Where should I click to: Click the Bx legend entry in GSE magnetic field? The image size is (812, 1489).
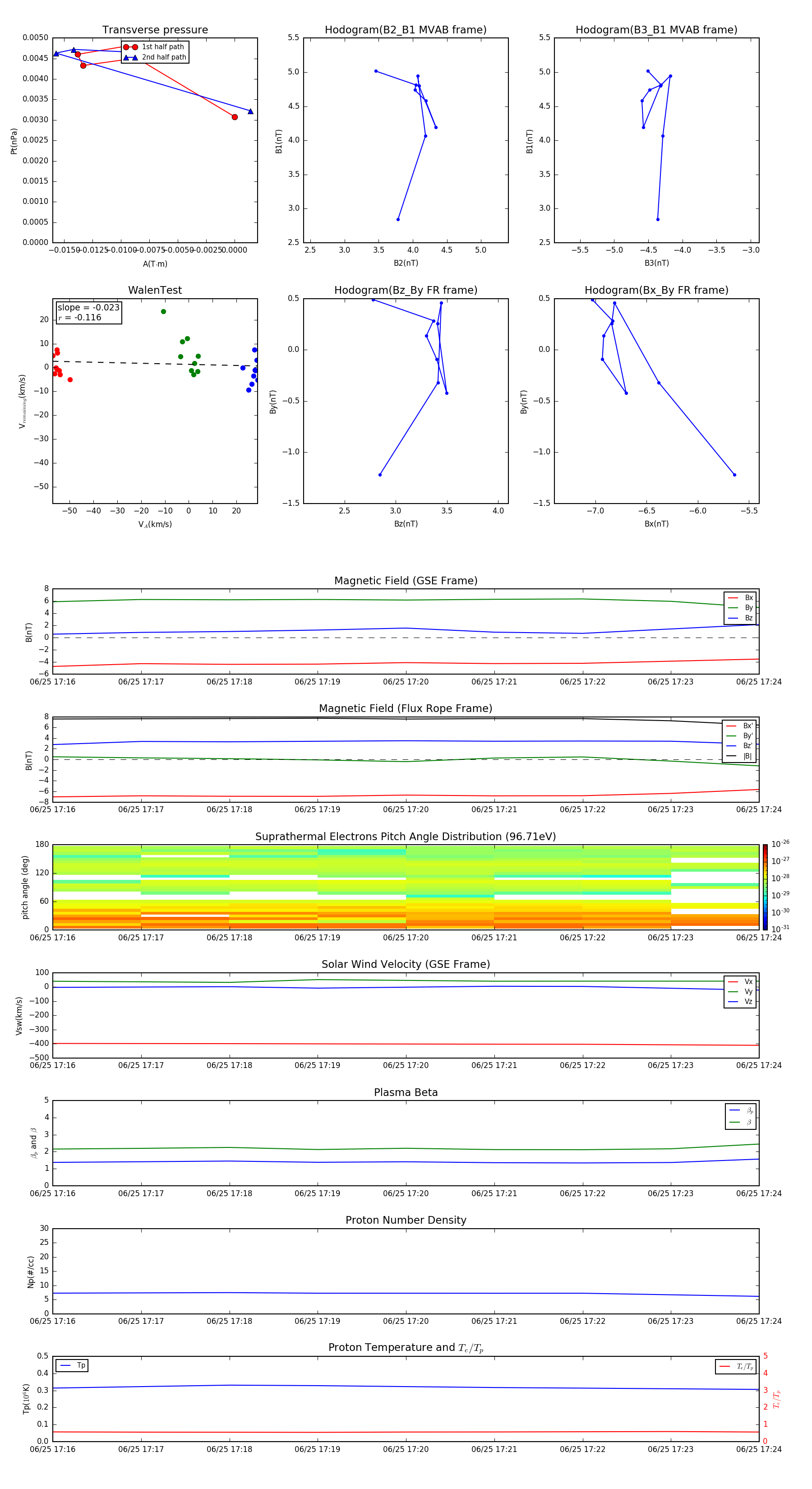coord(740,598)
